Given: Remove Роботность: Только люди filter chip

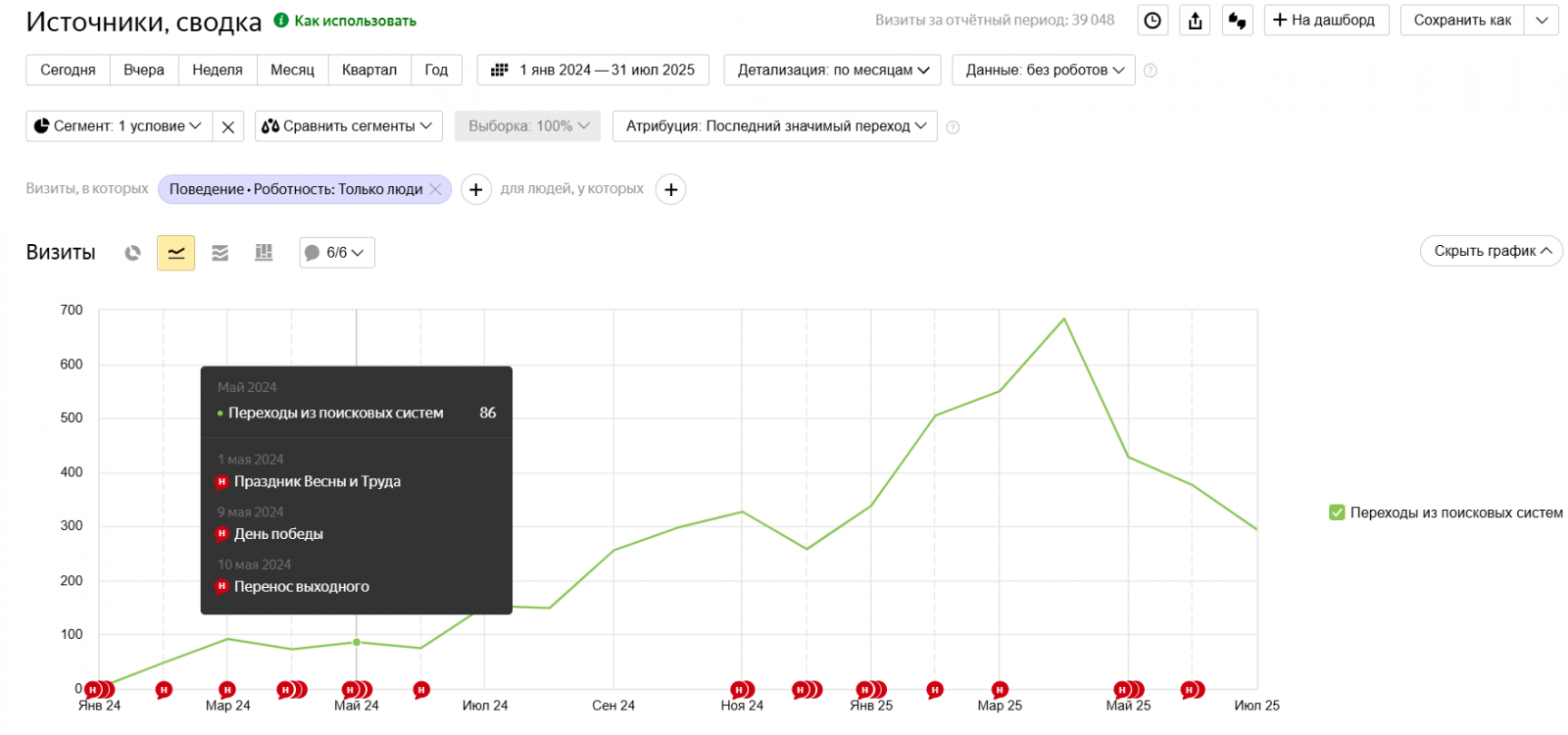Looking at the screenshot, I should [436, 189].
